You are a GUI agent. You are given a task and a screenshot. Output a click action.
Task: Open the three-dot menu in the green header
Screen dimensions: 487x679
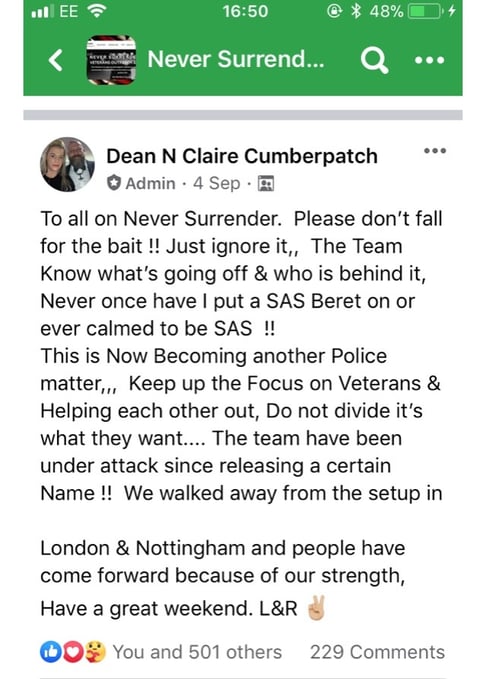(429, 60)
